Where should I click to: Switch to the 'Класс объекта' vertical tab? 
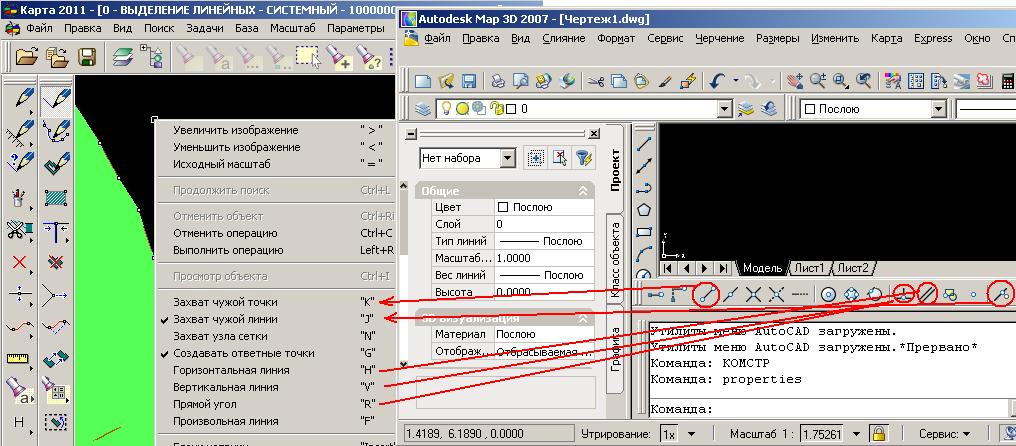tap(615, 259)
